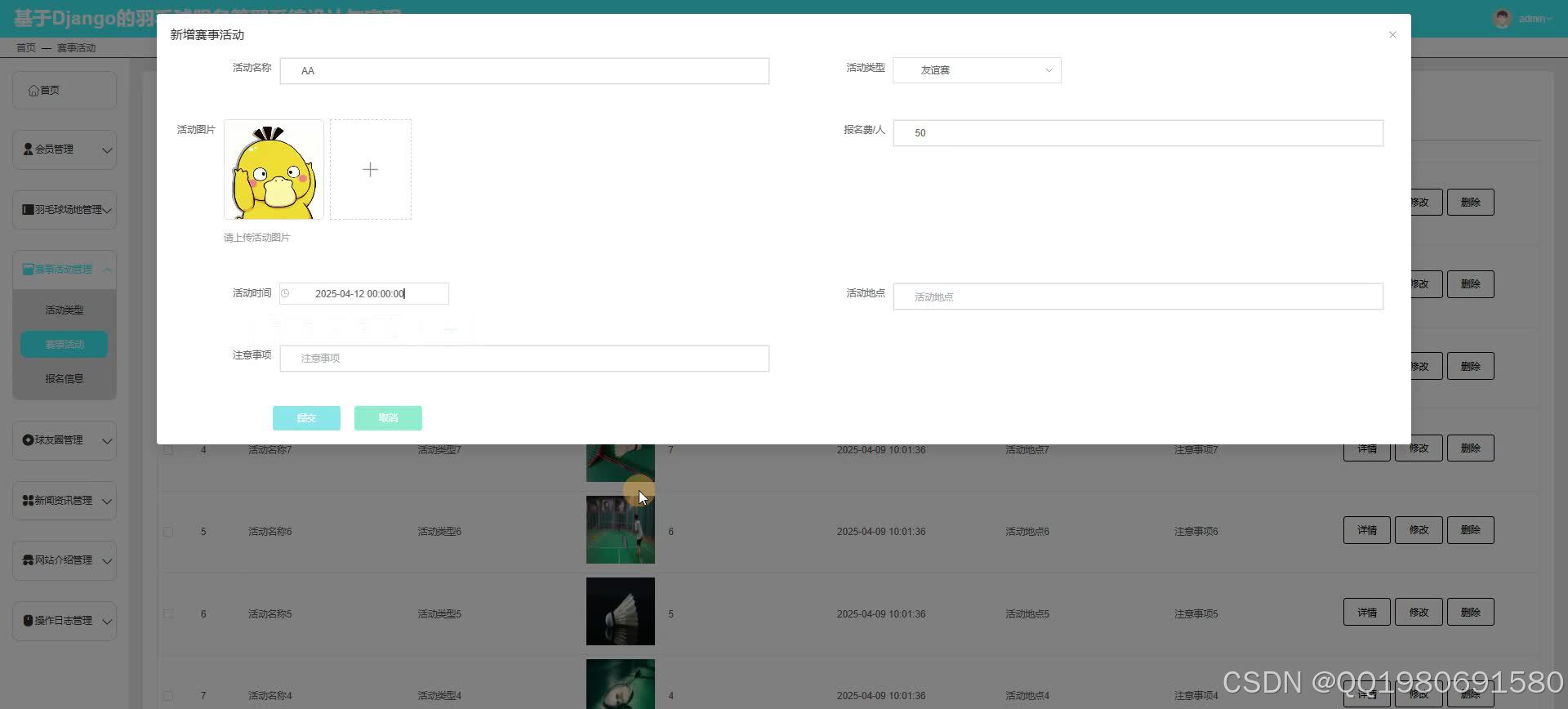Click the plus box to upload another image

coord(371,169)
